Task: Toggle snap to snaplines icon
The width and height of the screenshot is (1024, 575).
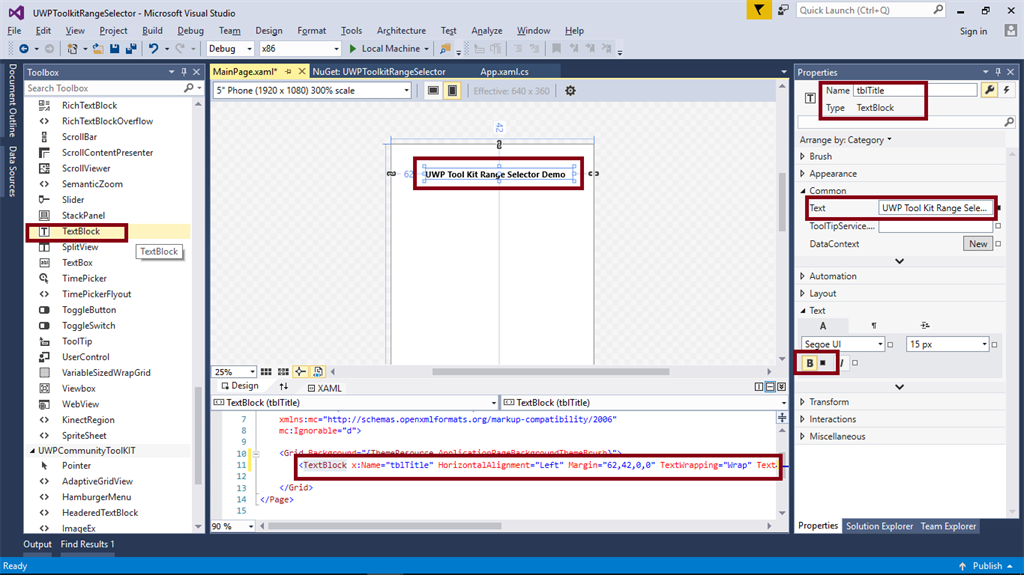Action: (300, 372)
